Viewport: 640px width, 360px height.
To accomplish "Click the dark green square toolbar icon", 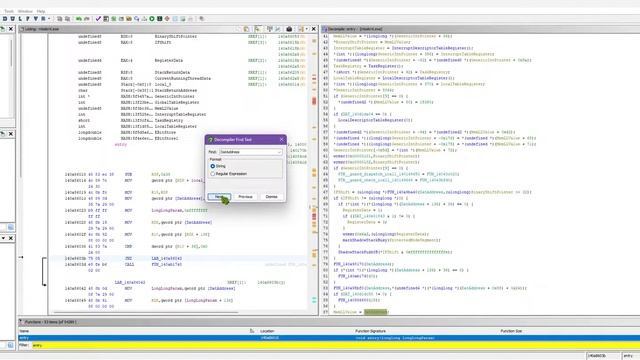I will pos(160,19).
